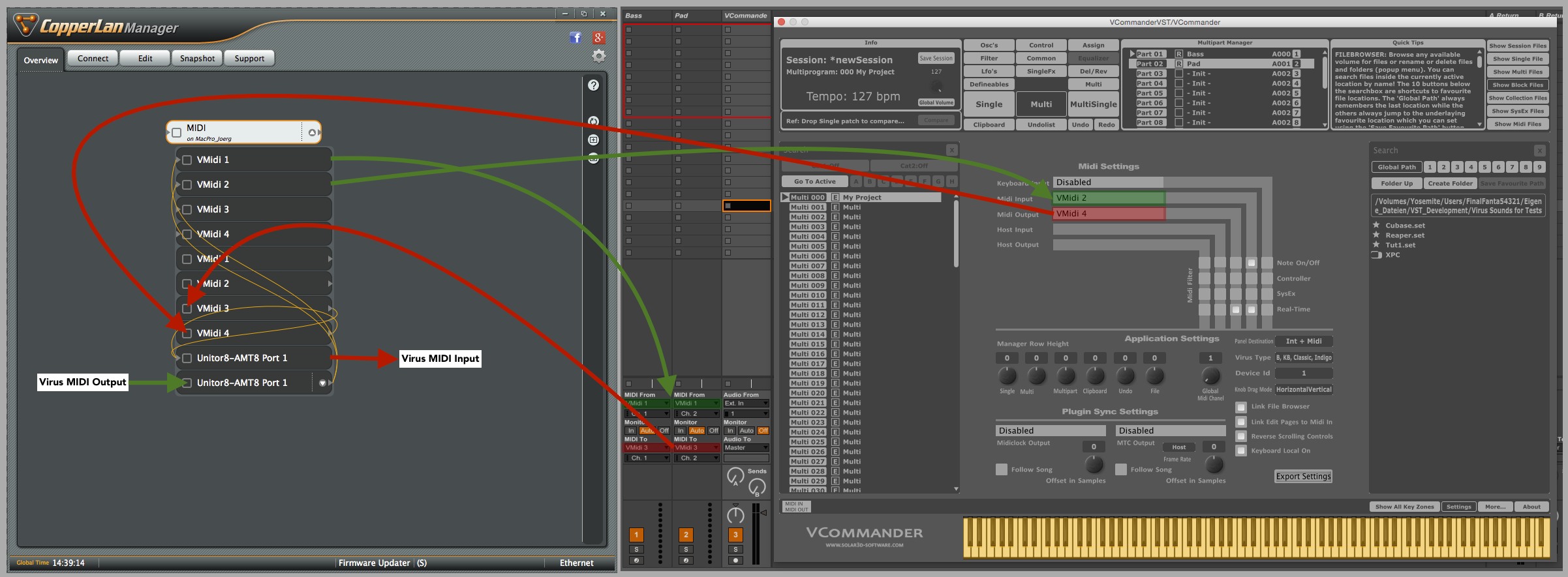The height and width of the screenshot is (577, 1568).
Task: Adjust the Global Midi Chanel knob
Action: click(1210, 376)
